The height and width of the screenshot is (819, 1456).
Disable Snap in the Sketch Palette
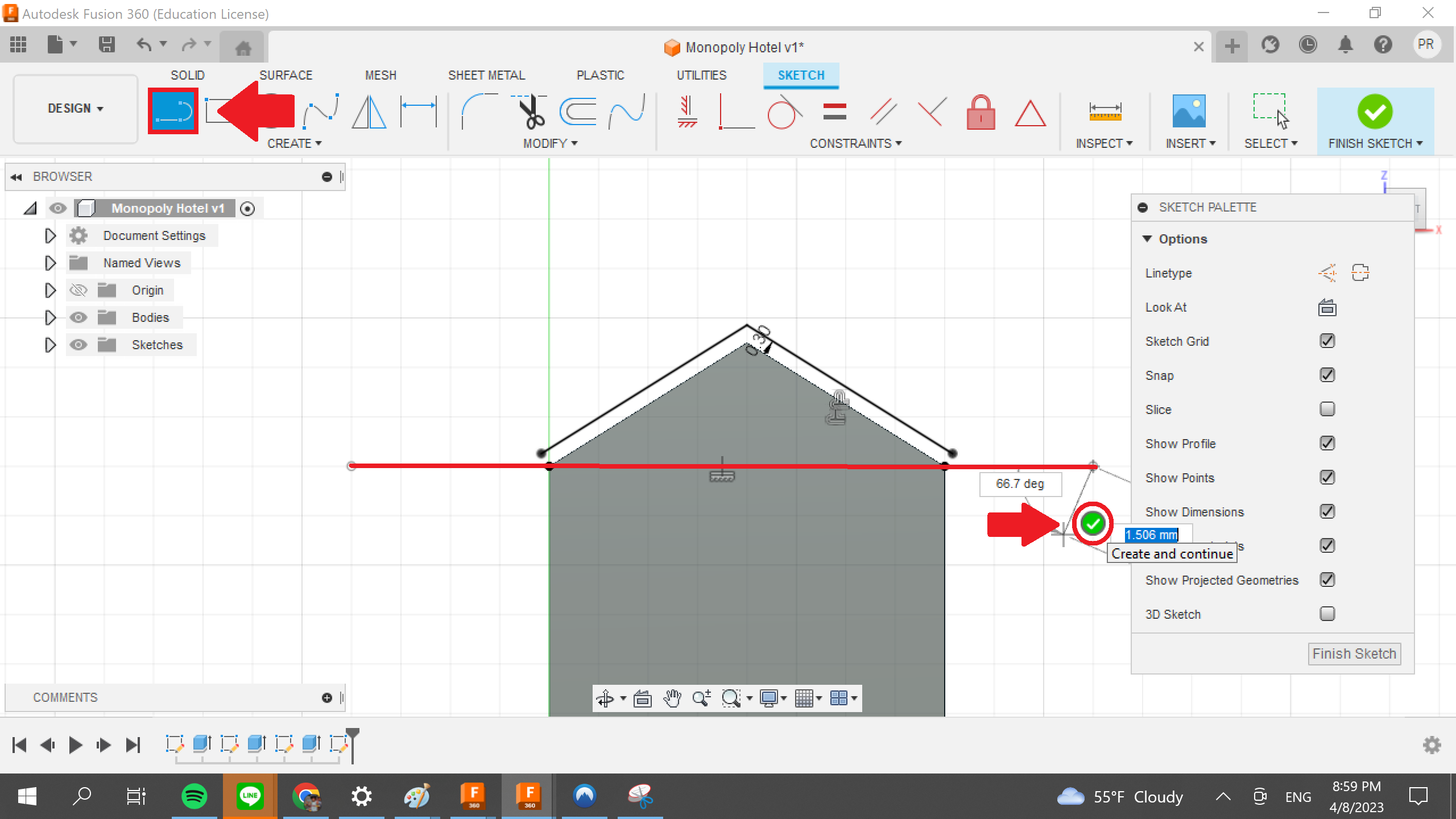[1327, 375]
